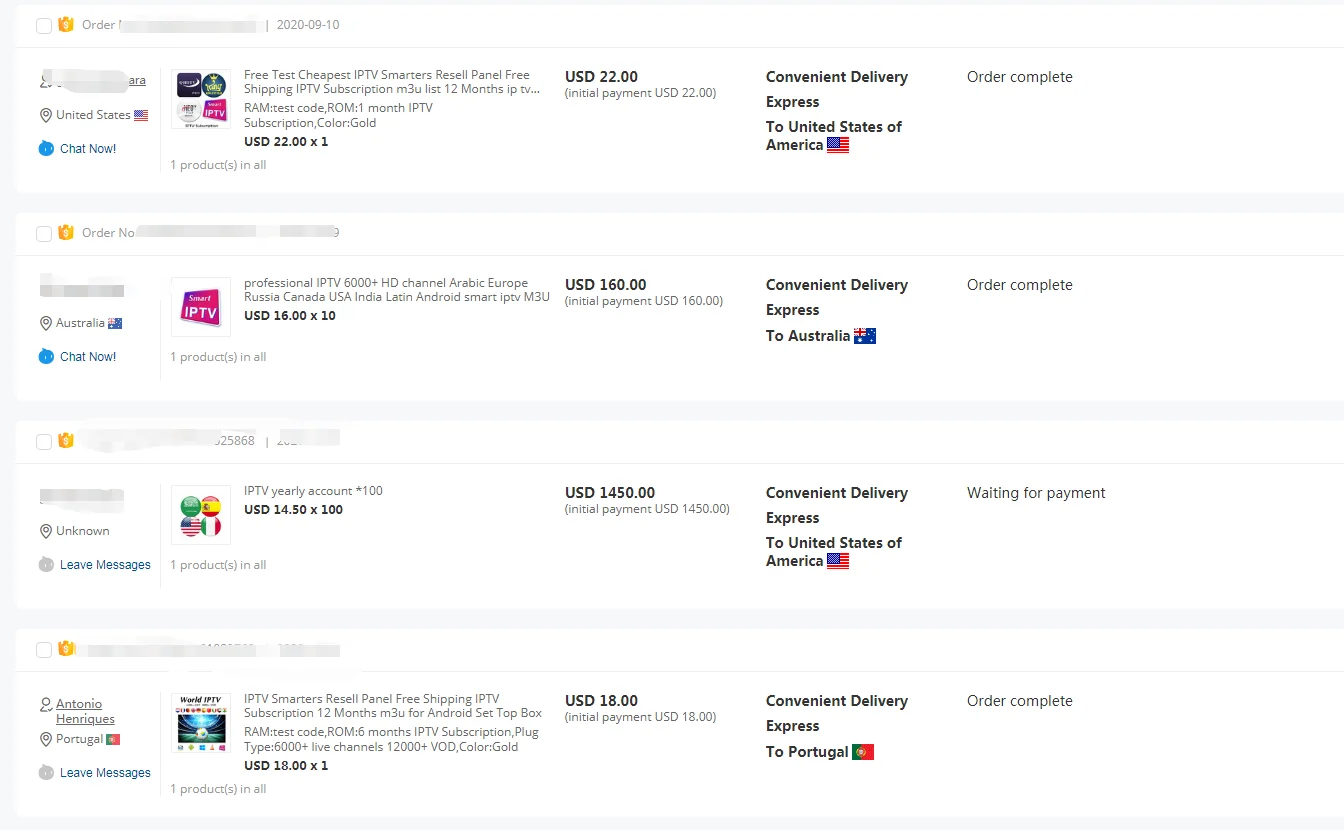Toggle checkbox of the Waiting for payment order
This screenshot has height=830, width=1344.
pyautogui.click(x=44, y=441)
